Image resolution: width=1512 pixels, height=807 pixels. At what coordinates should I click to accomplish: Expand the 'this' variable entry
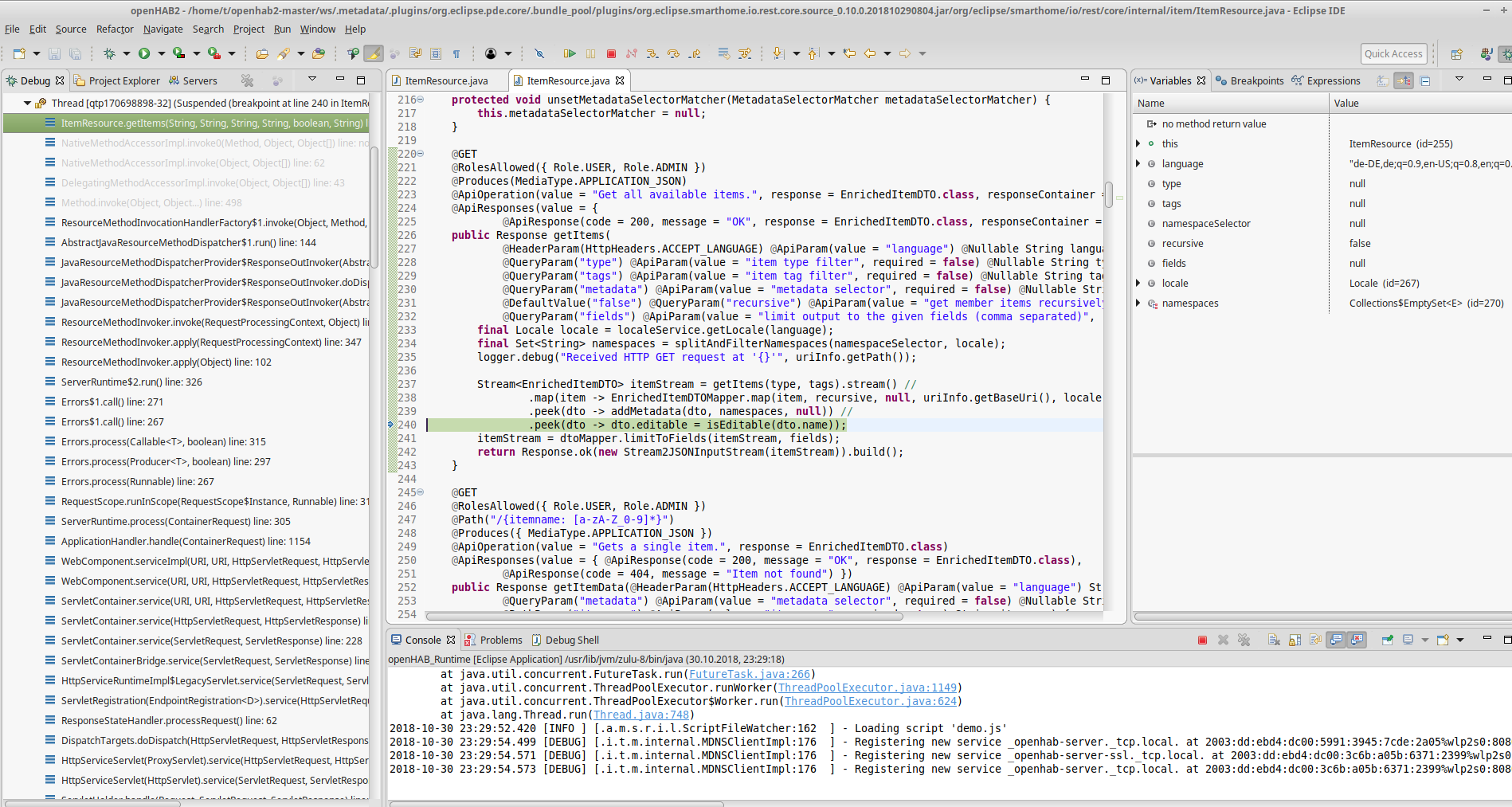[1138, 143]
